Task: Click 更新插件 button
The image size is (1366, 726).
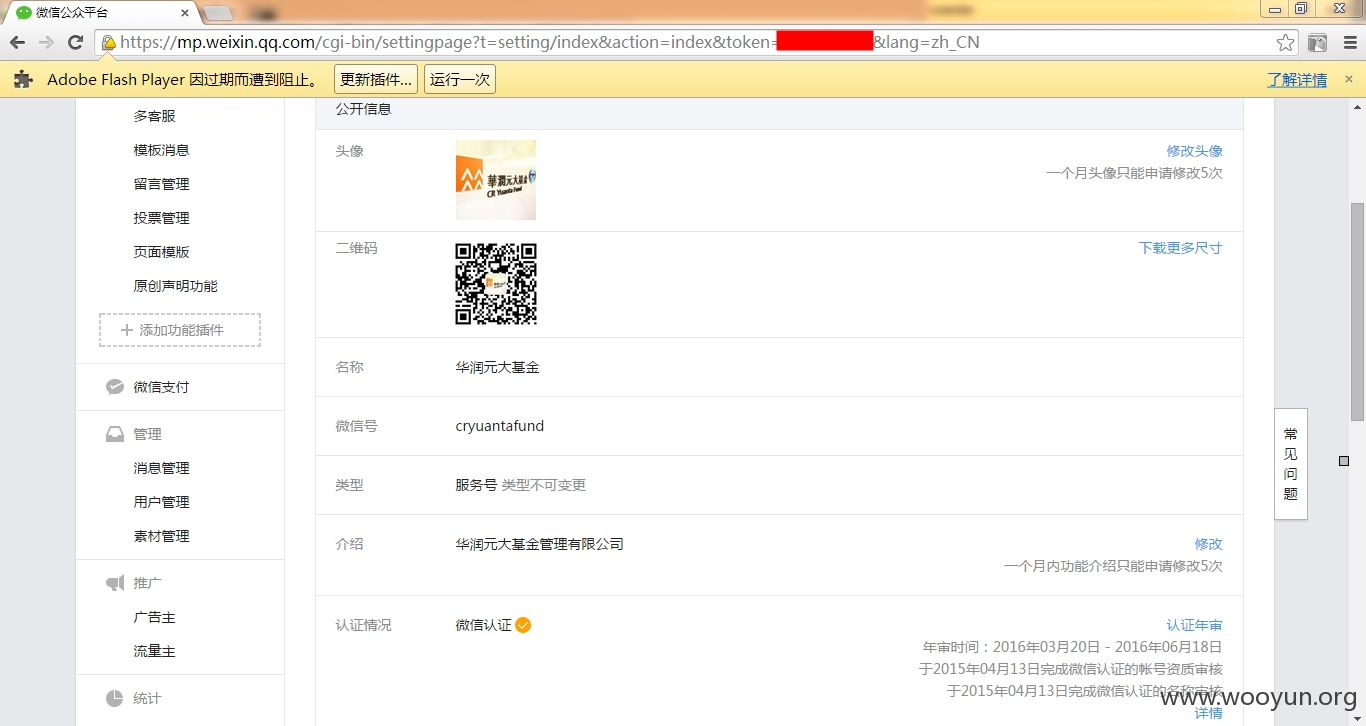Action: coord(375,80)
